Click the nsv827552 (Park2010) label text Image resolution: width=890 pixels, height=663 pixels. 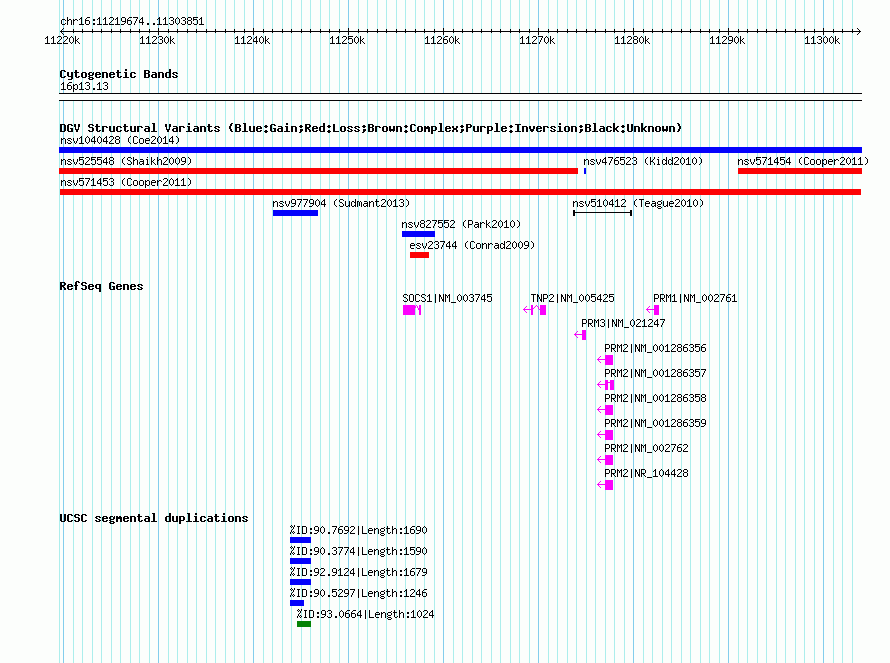(461, 224)
